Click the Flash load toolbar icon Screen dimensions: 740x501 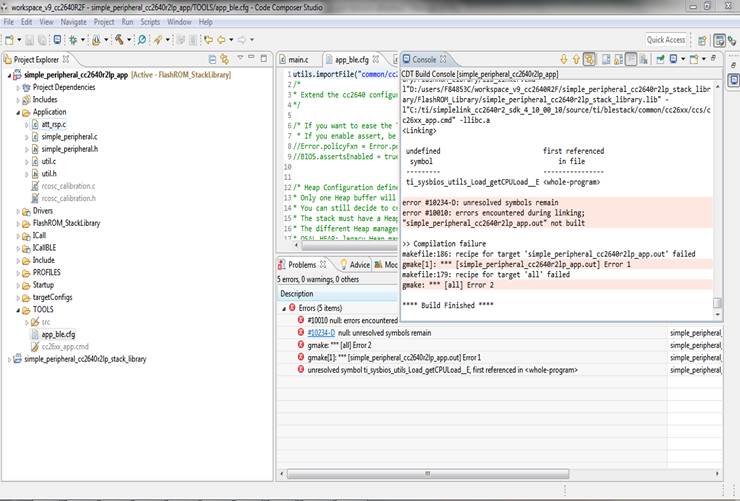pyautogui.click(x=96, y=40)
